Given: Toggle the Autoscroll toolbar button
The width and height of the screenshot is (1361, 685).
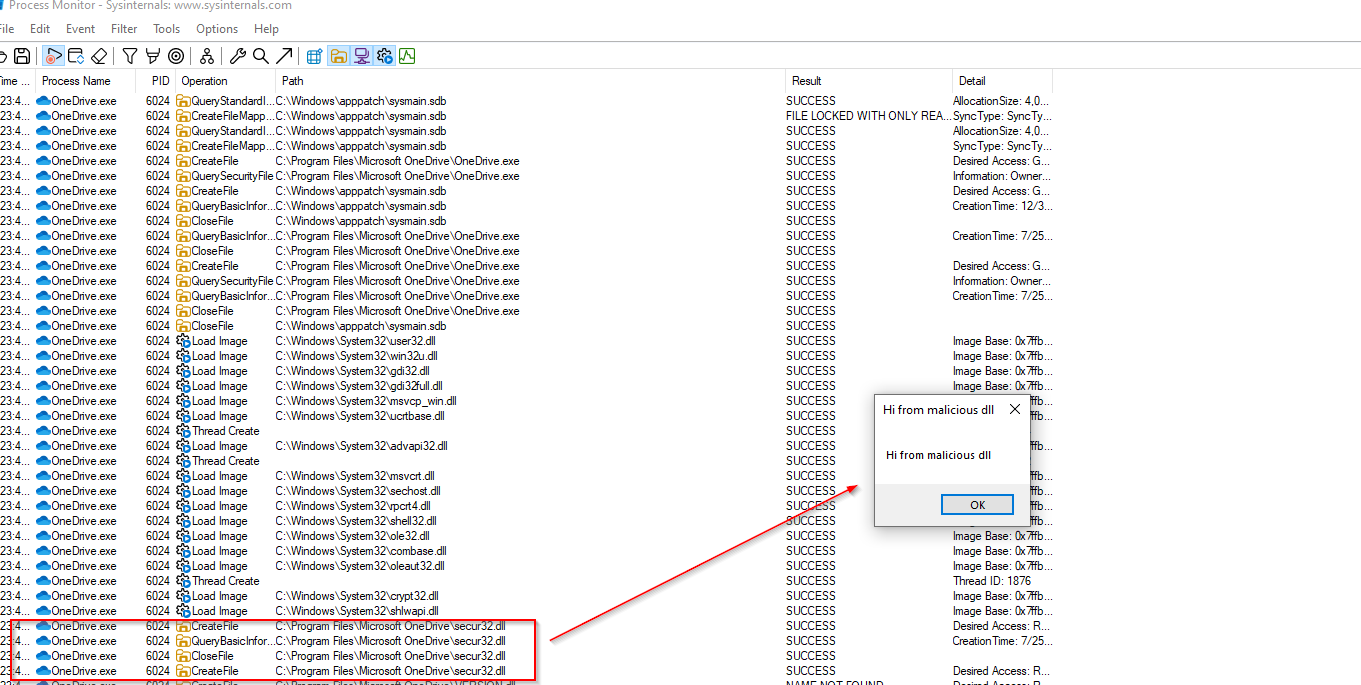Looking at the screenshot, I should [76, 56].
